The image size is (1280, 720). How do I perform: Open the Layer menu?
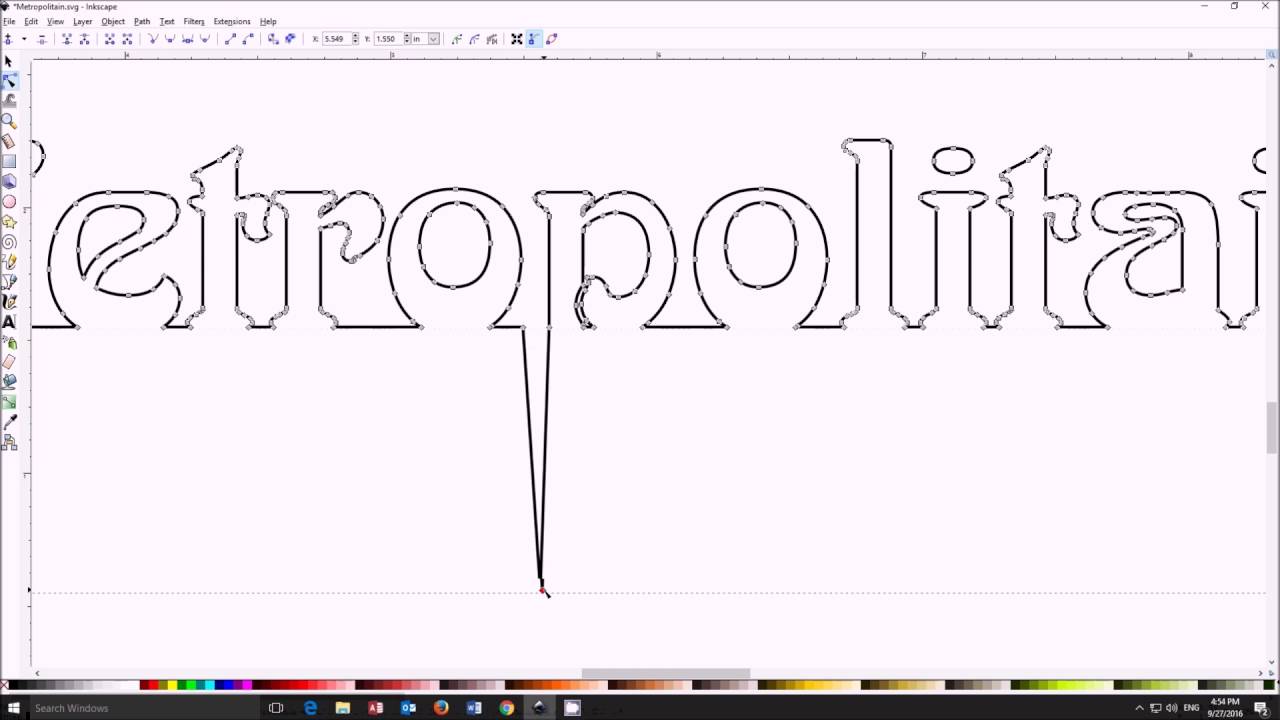tap(83, 21)
